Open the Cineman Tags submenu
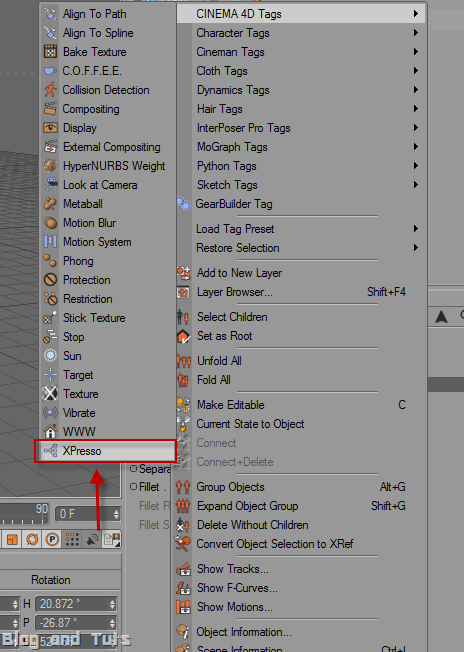This screenshot has height=652, width=464. tap(301, 52)
